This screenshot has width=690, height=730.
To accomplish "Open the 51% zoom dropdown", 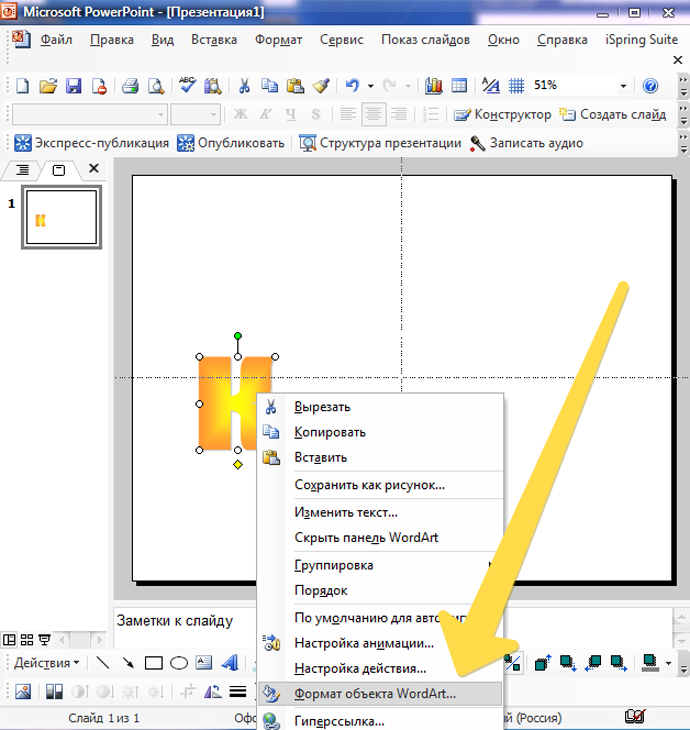I will 623,86.
